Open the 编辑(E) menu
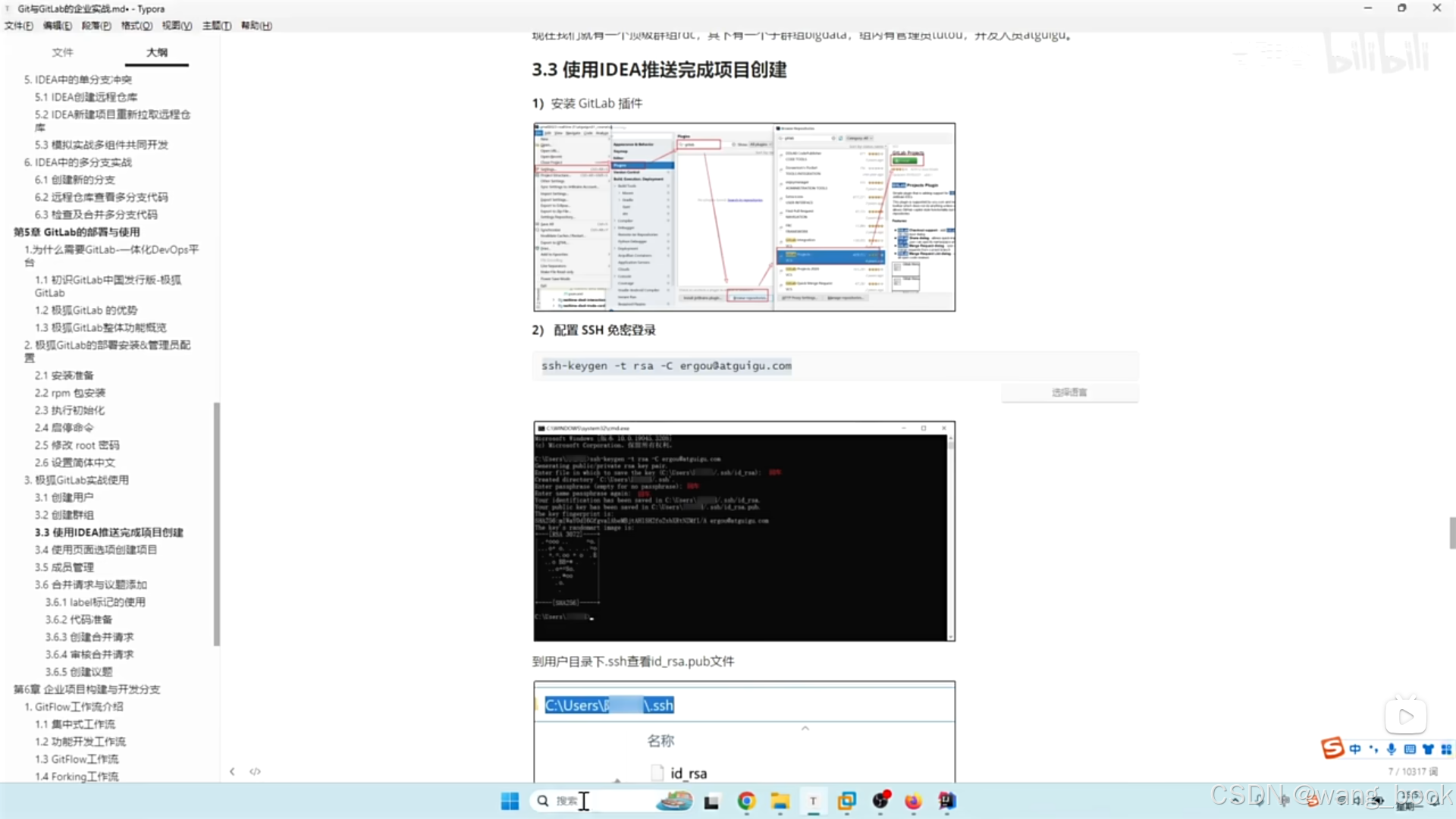The width and height of the screenshot is (1456, 819). pyautogui.click(x=58, y=26)
